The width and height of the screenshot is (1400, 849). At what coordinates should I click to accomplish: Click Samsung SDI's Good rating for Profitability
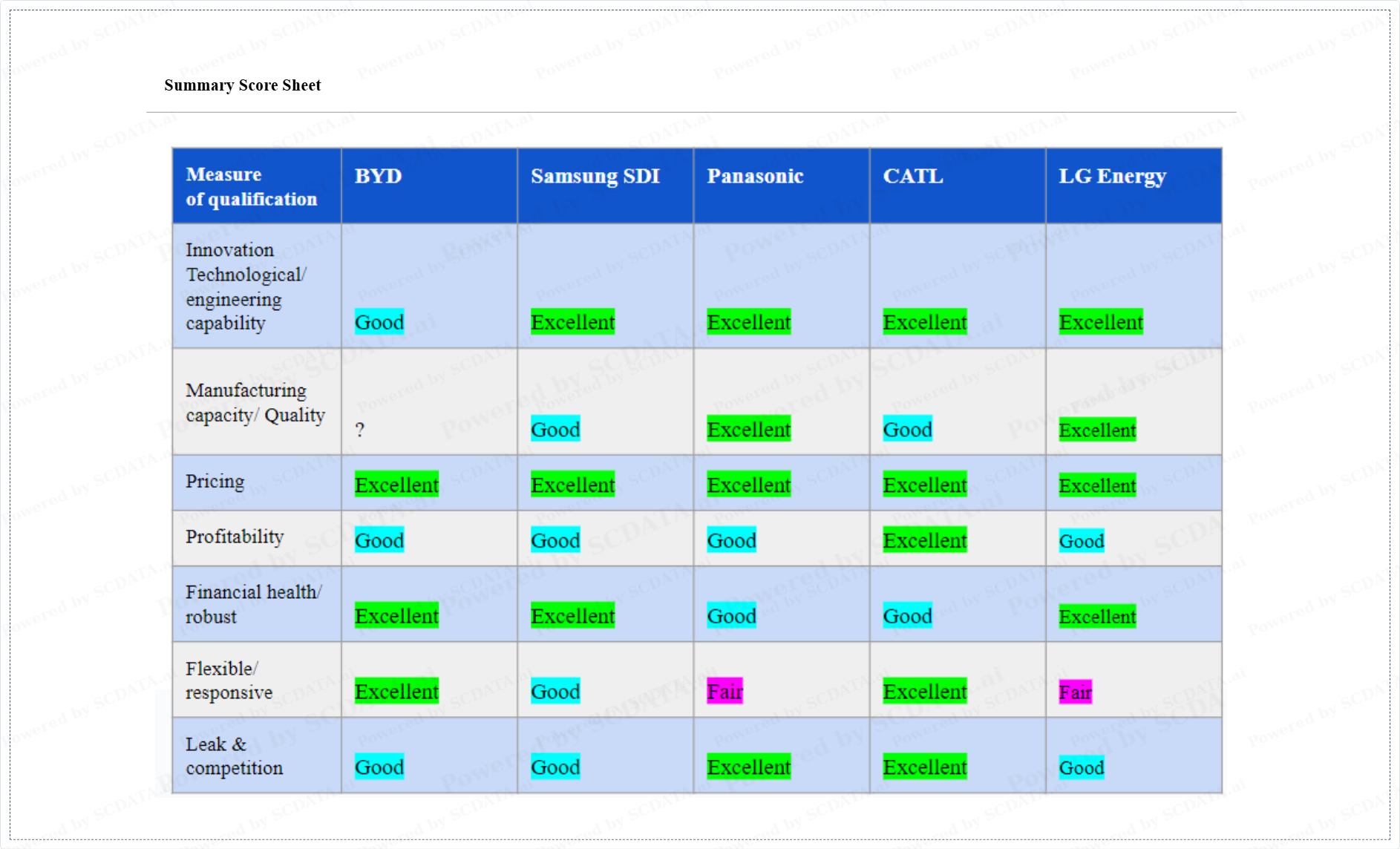(555, 540)
